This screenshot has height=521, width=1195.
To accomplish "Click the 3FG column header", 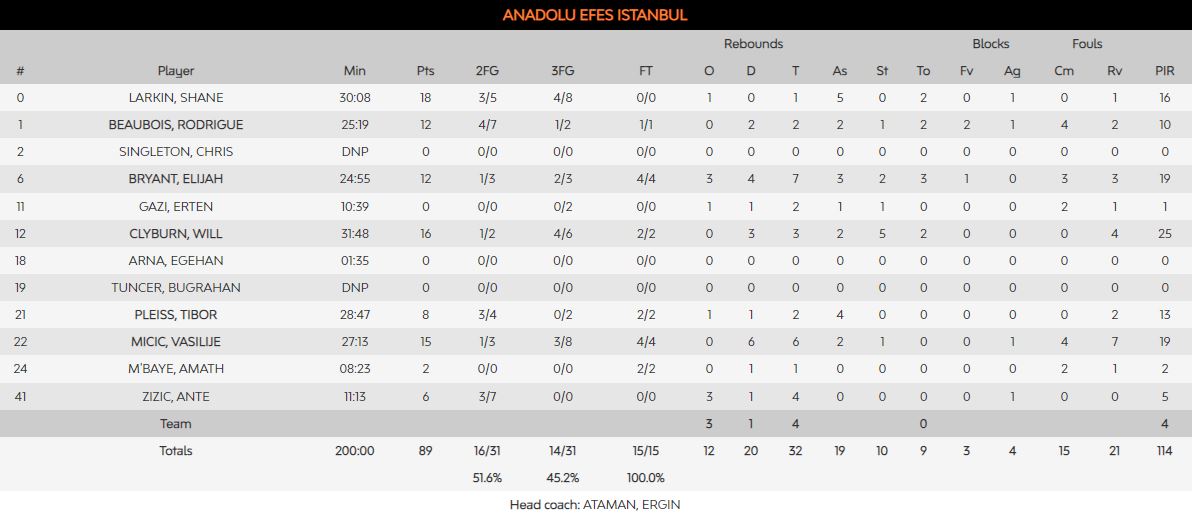I will (563, 71).
